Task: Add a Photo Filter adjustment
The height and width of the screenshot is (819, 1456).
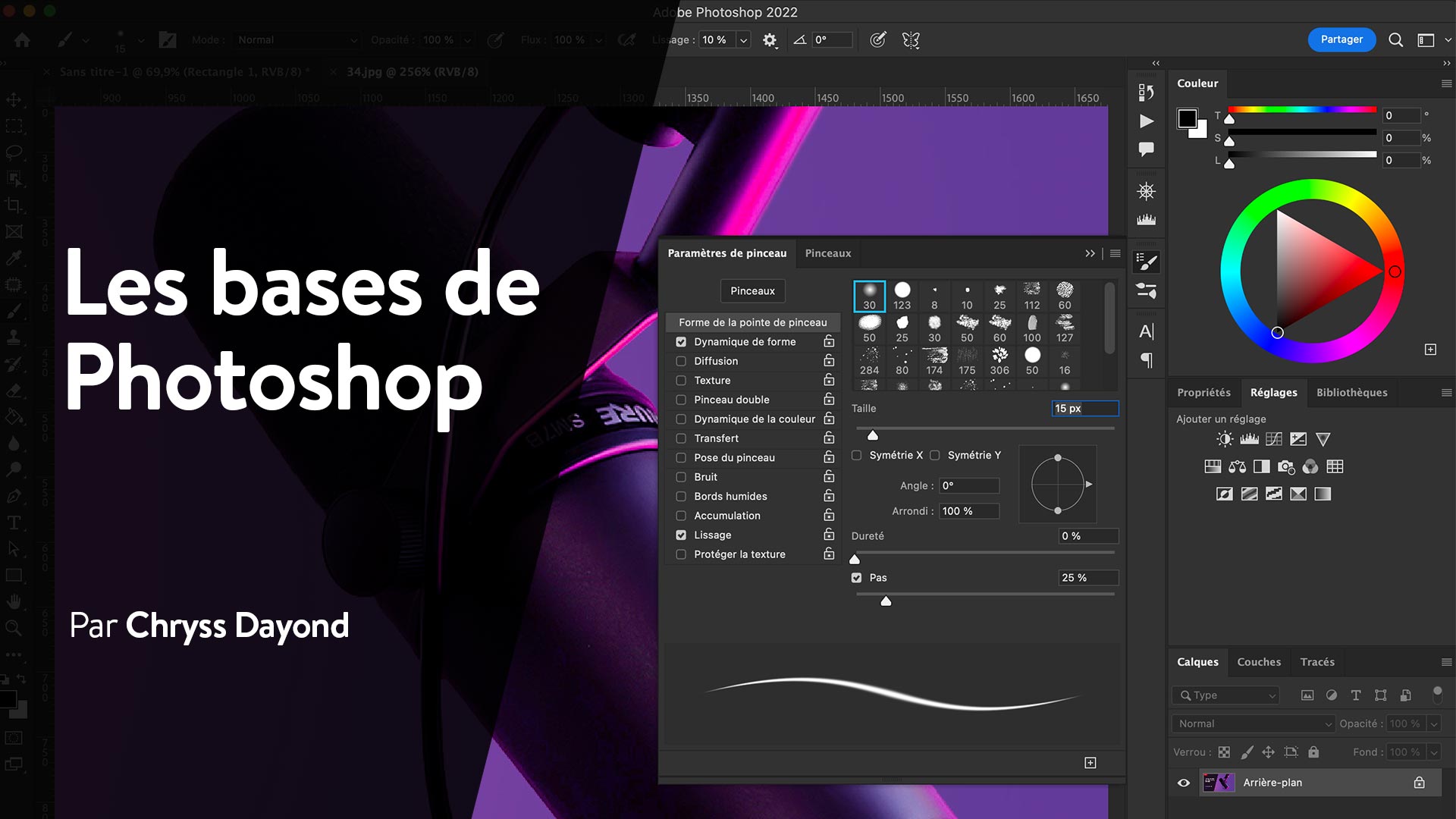Action: (1286, 467)
